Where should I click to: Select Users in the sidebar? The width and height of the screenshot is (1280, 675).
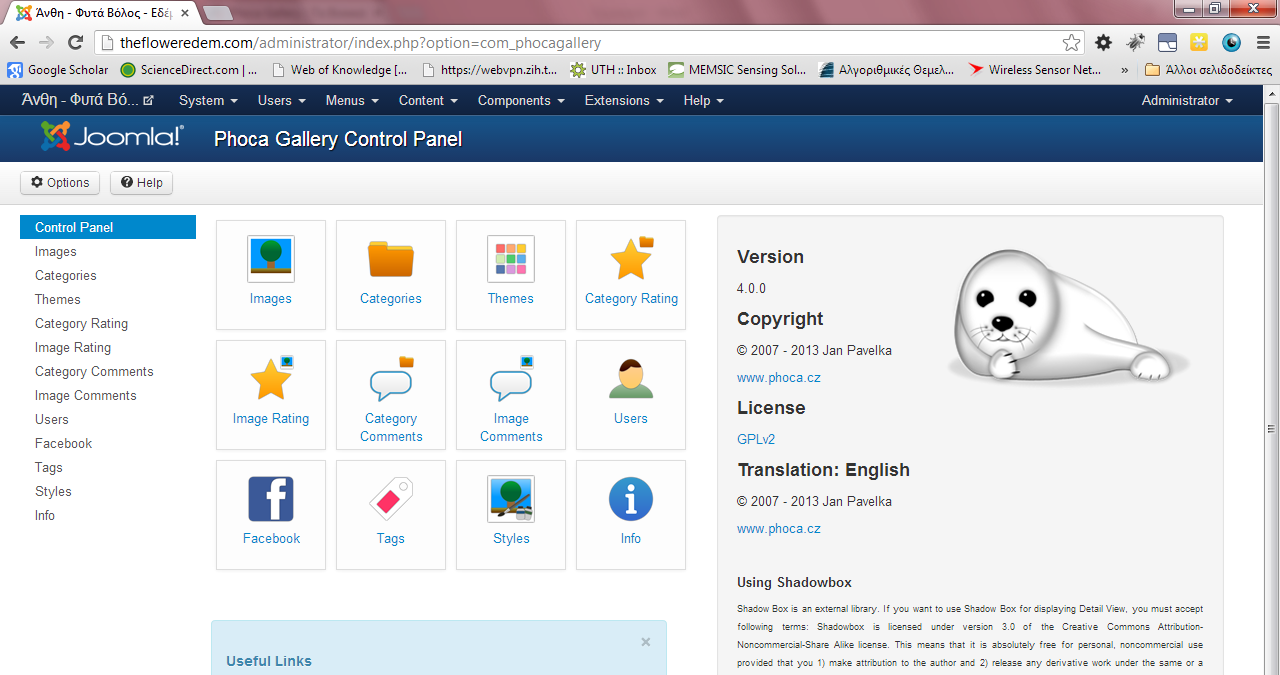(52, 419)
